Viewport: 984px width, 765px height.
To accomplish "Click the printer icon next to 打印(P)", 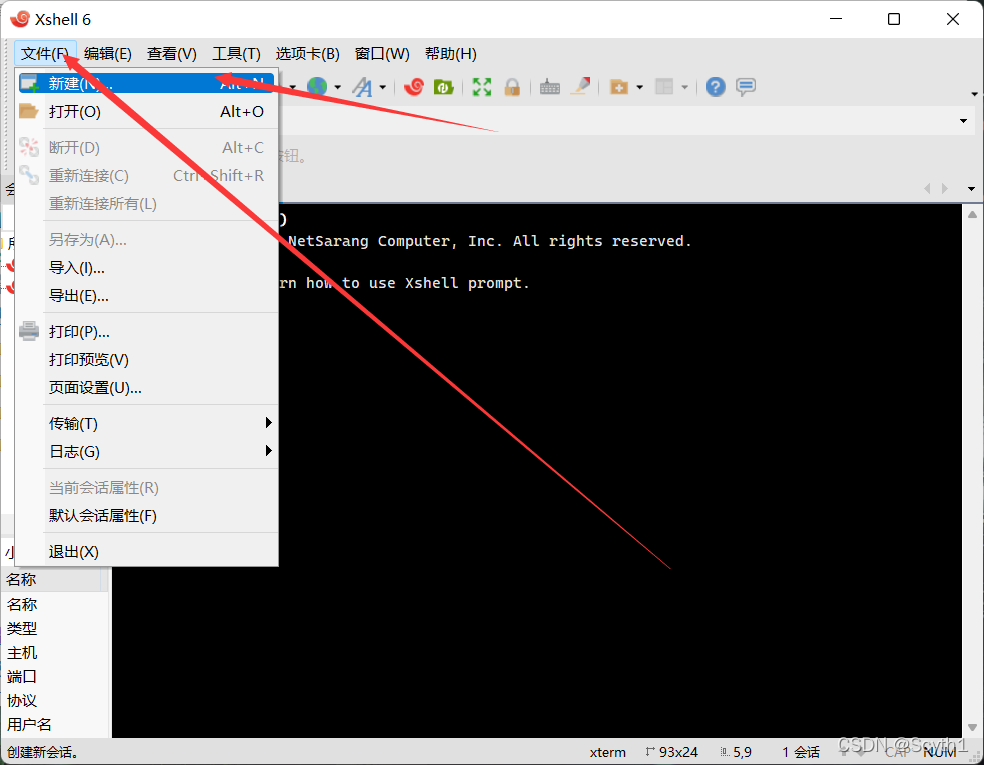I will (29, 331).
